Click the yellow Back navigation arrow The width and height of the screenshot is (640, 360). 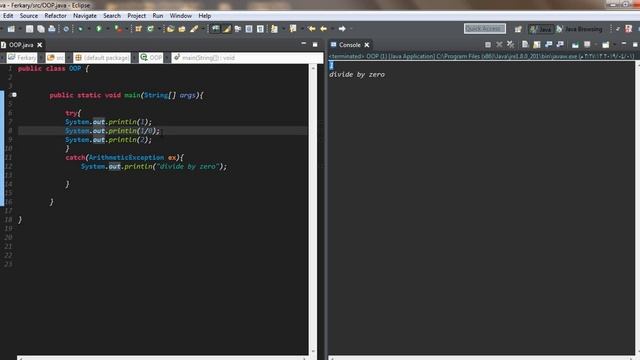(324, 29)
